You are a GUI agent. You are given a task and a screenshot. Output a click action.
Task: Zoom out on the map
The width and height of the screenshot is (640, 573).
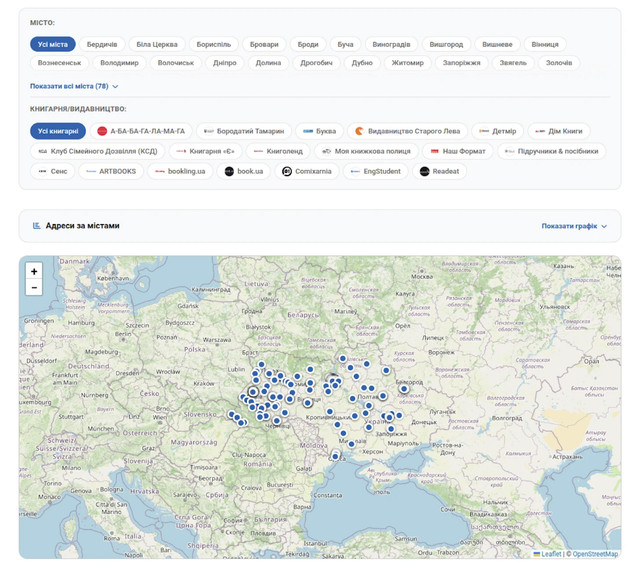[x=34, y=287]
